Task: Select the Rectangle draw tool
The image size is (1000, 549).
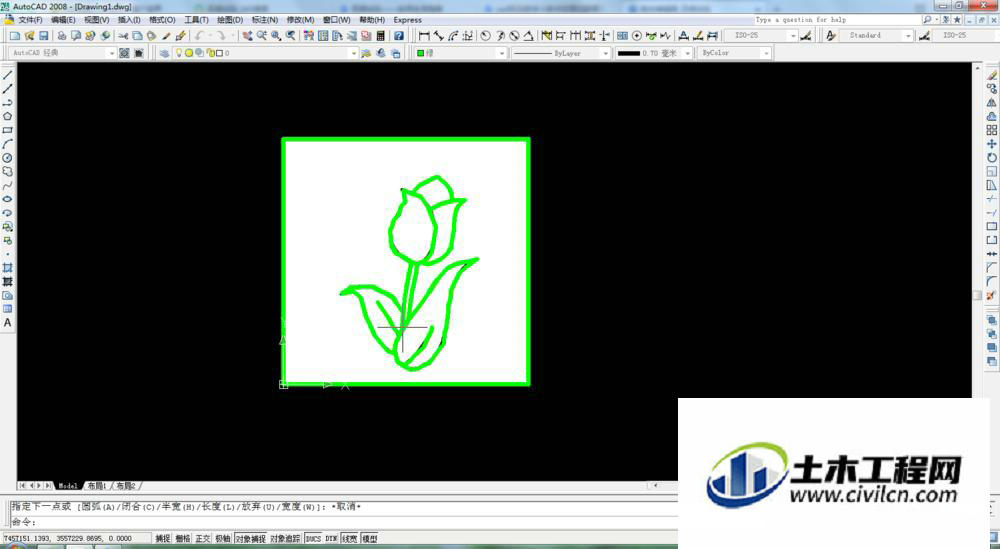Action: pyautogui.click(x=8, y=130)
